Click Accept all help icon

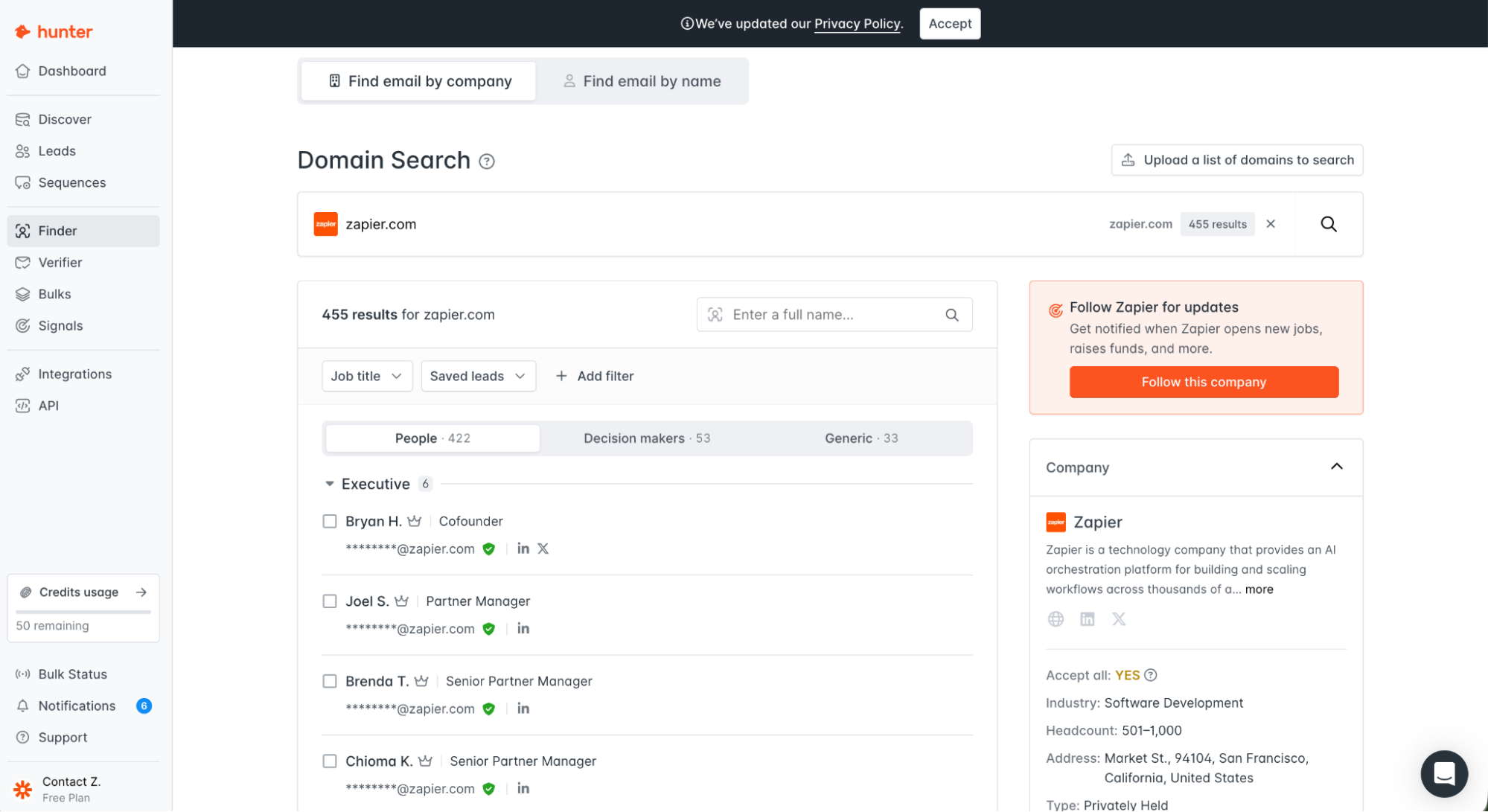[1151, 675]
